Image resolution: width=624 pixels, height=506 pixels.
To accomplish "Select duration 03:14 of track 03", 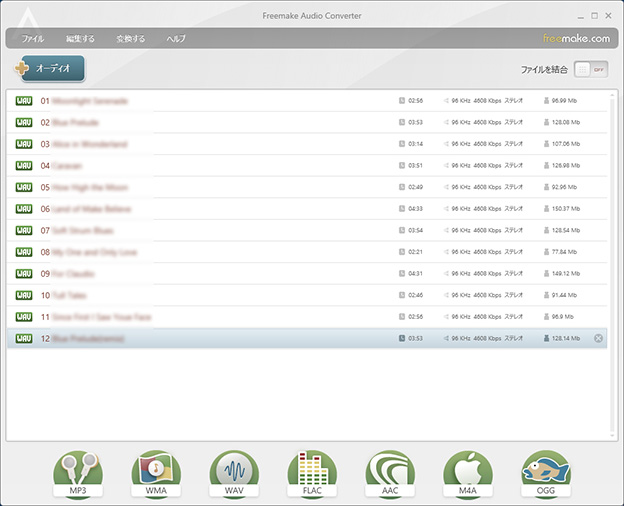I will [415, 144].
